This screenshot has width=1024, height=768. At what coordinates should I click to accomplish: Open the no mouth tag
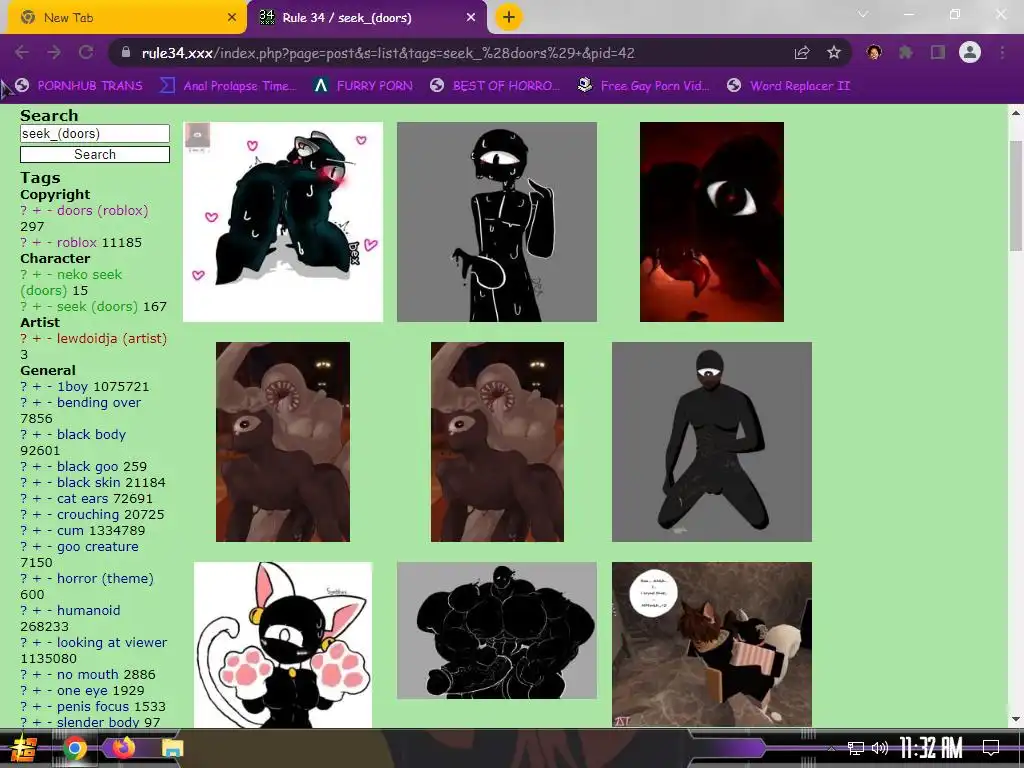[88, 675]
